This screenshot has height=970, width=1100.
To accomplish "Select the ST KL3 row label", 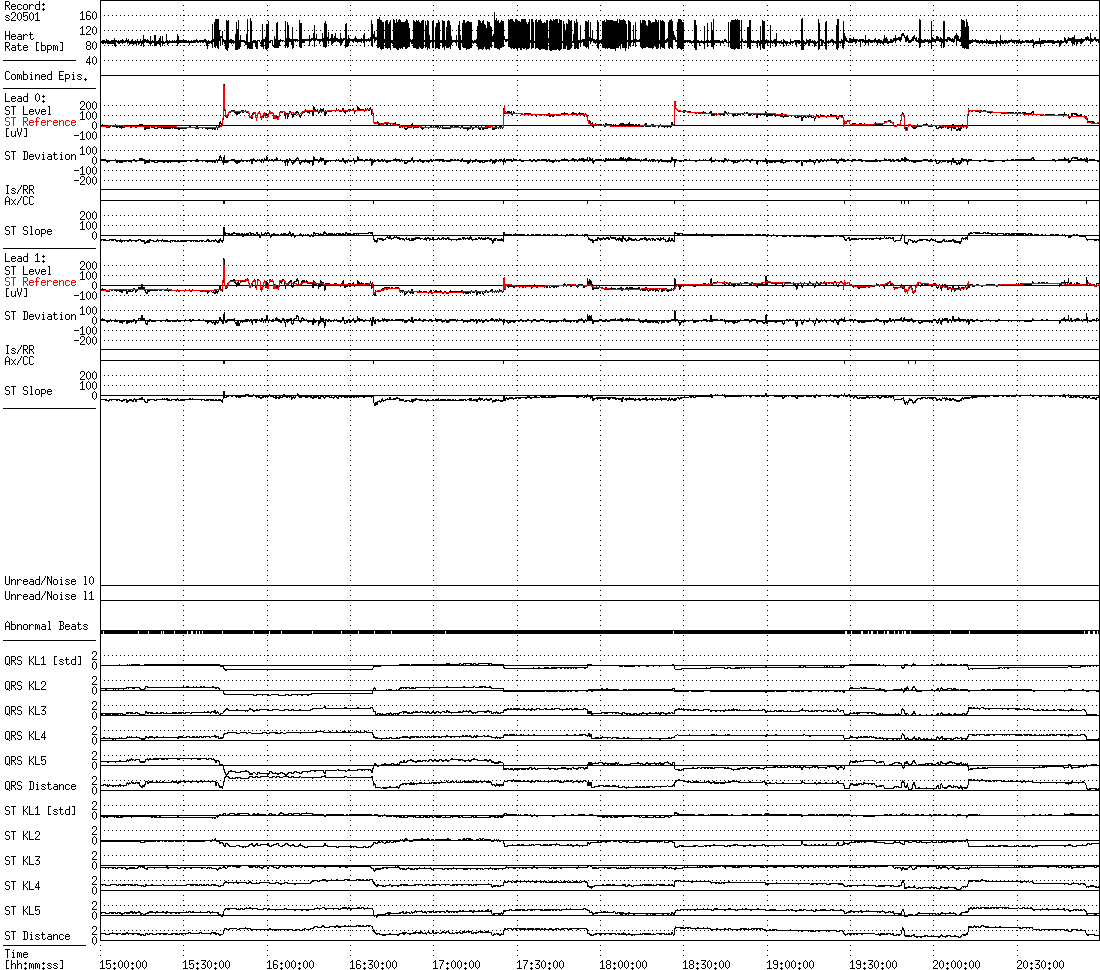I will [23, 861].
